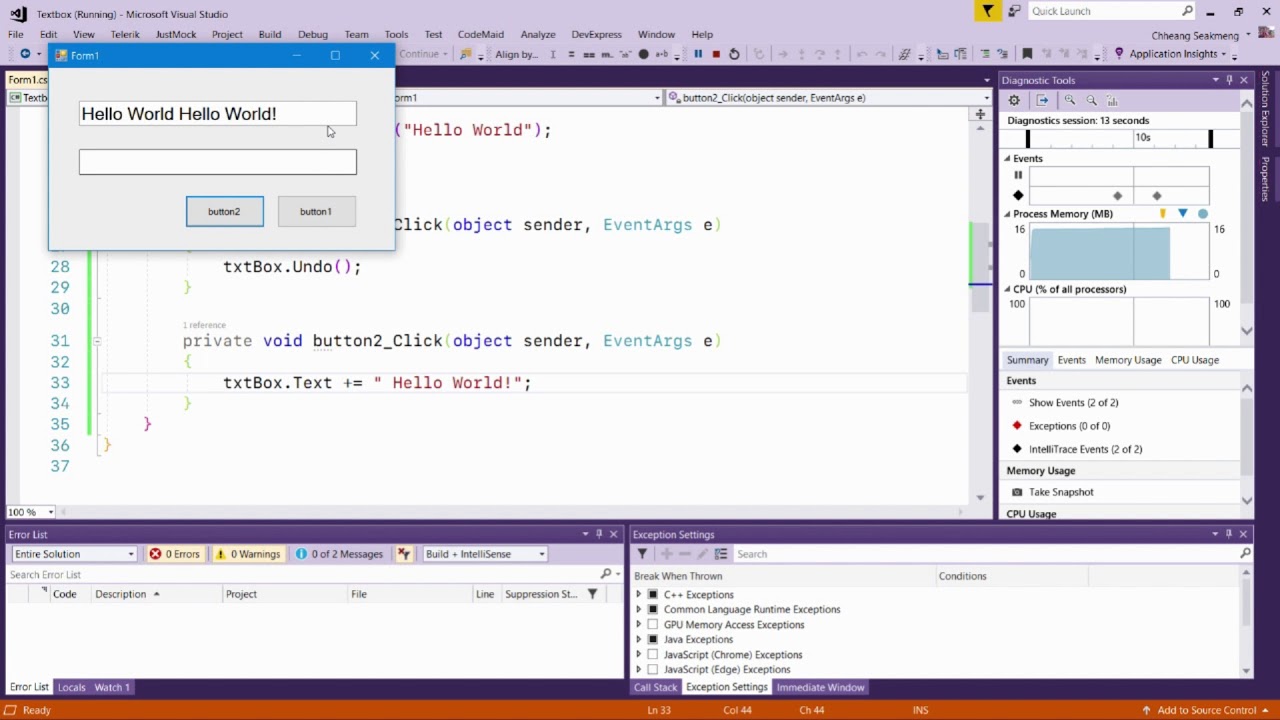1280x720 pixels.
Task: Toggle the 0 of 2 Messages filter
Action: pyautogui.click(x=339, y=554)
